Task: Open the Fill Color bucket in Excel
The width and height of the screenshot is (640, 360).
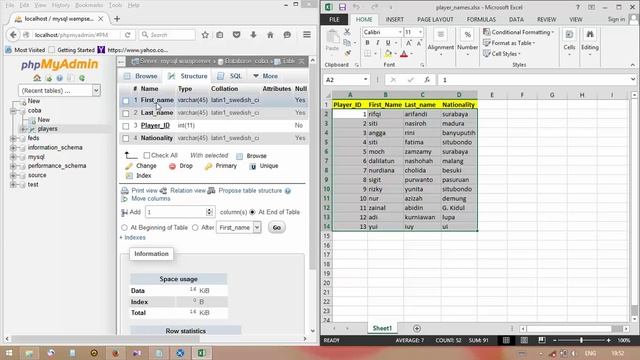Action: point(388,53)
